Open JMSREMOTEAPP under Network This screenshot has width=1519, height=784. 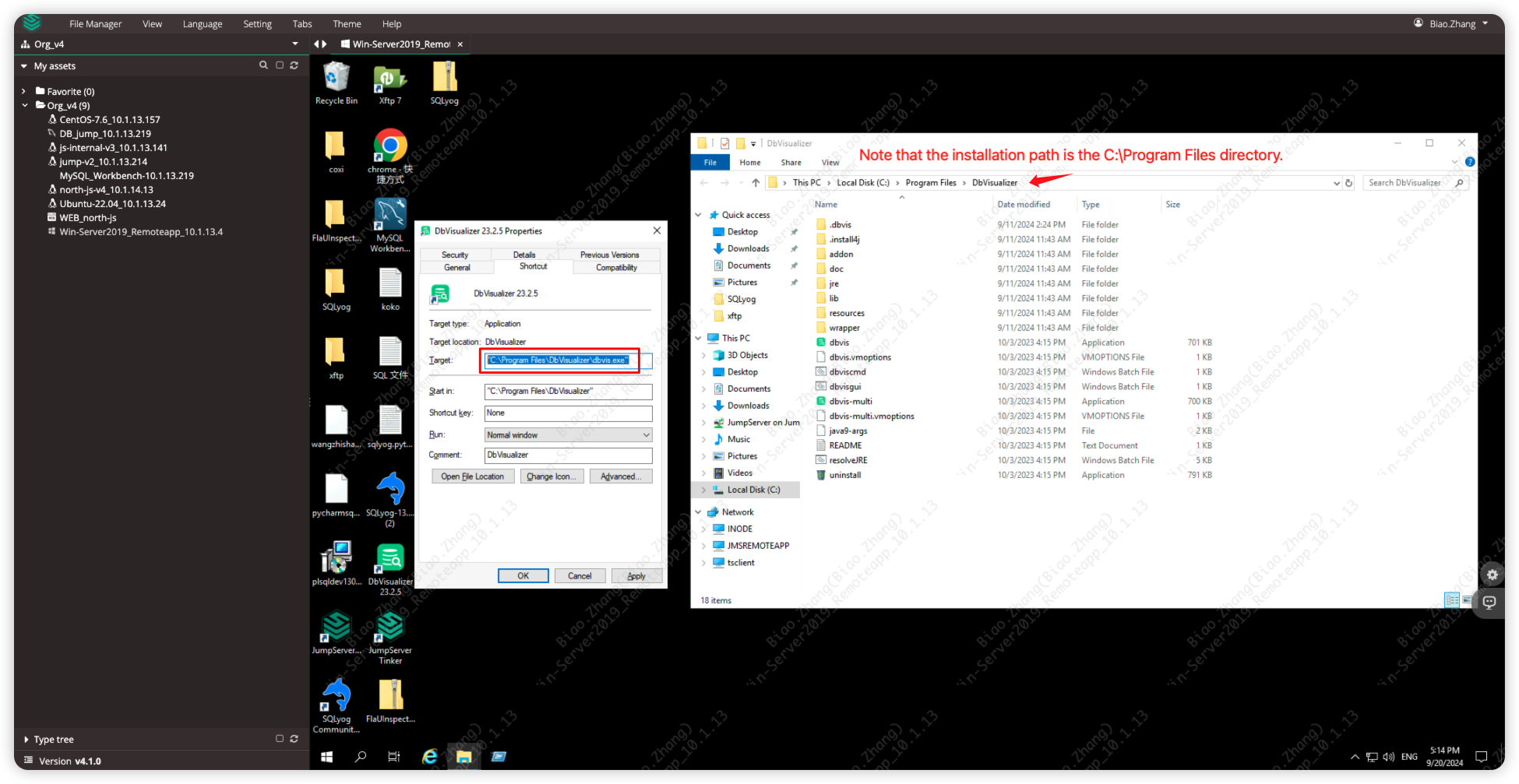pos(757,546)
